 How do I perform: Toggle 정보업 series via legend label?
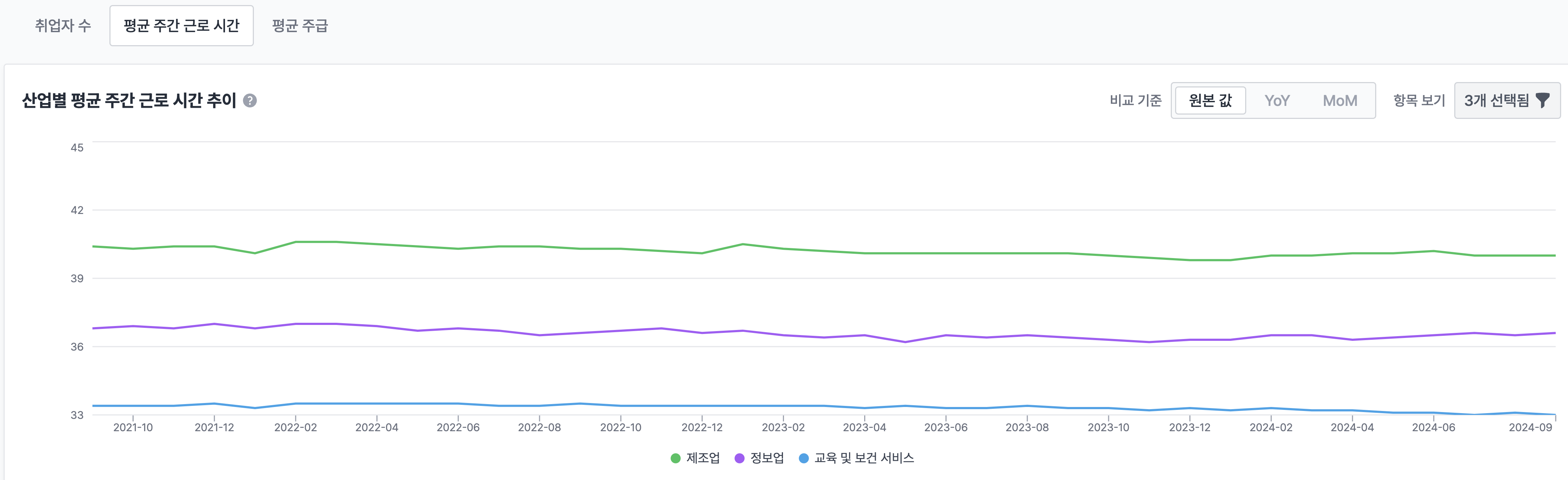[767, 458]
